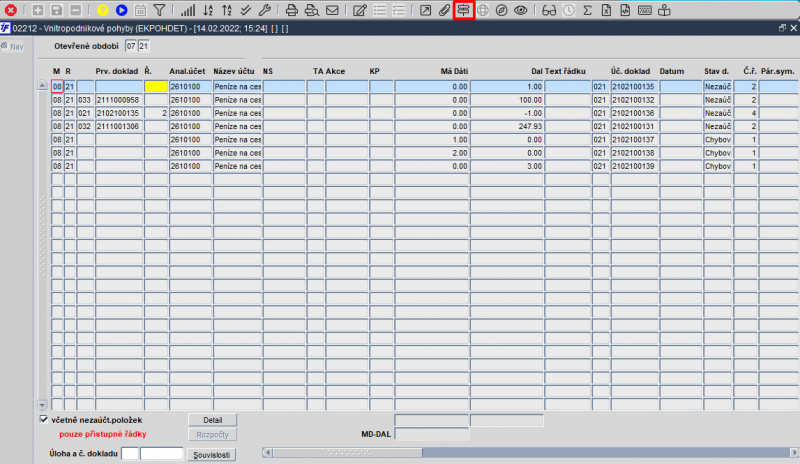Click the print preview icon
Image resolution: width=800 pixels, height=464 pixels.
(311, 10)
